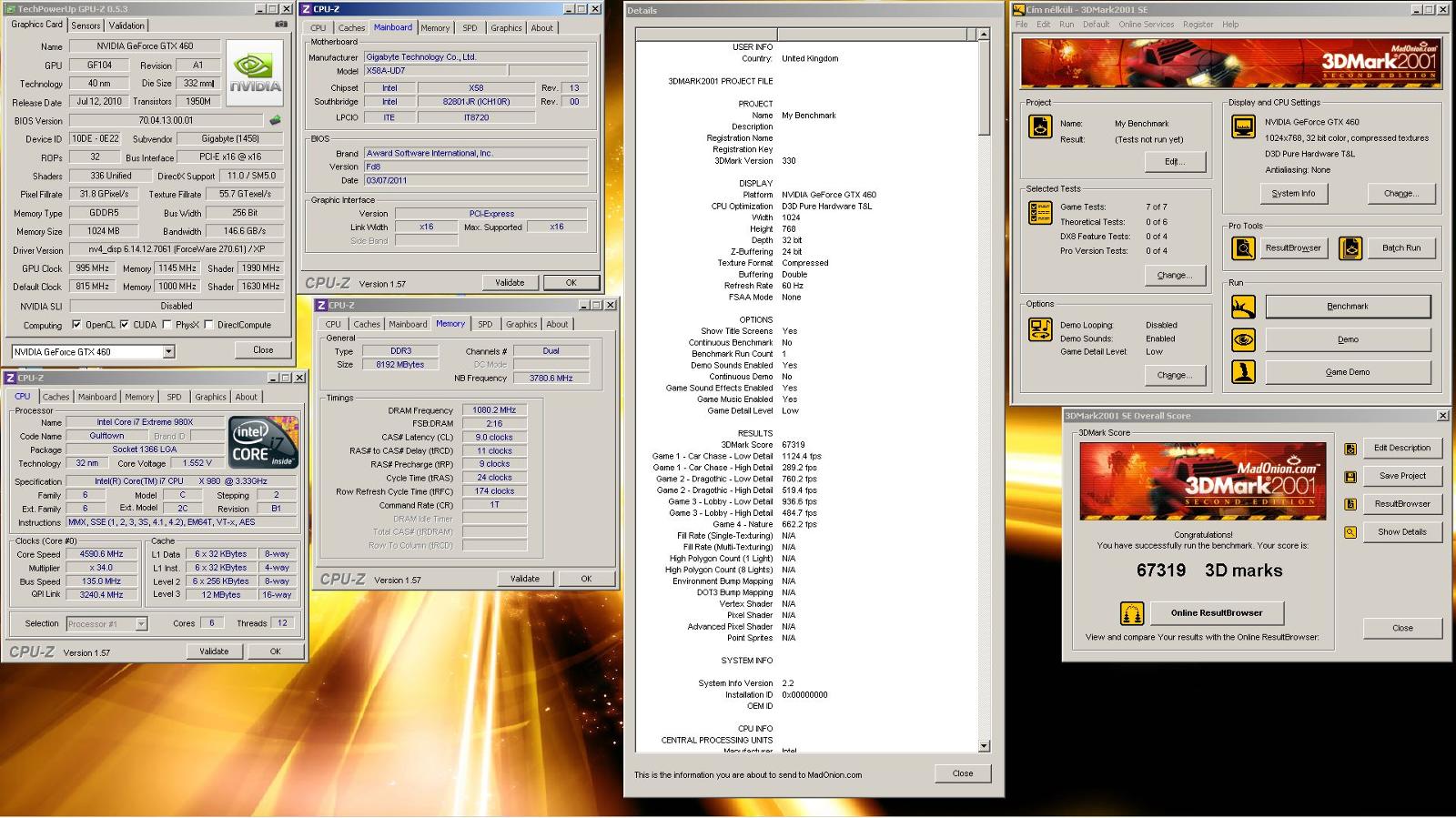1456x818 pixels.
Task: Open the Processor #1 selection dropdown
Action: point(141,624)
